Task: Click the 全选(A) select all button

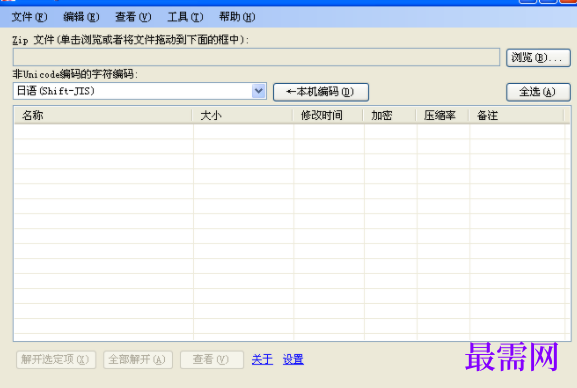Action: coord(538,92)
